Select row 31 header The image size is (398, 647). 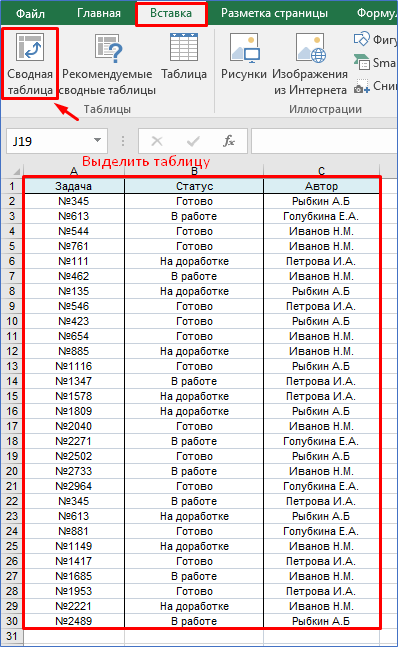point(12,636)
